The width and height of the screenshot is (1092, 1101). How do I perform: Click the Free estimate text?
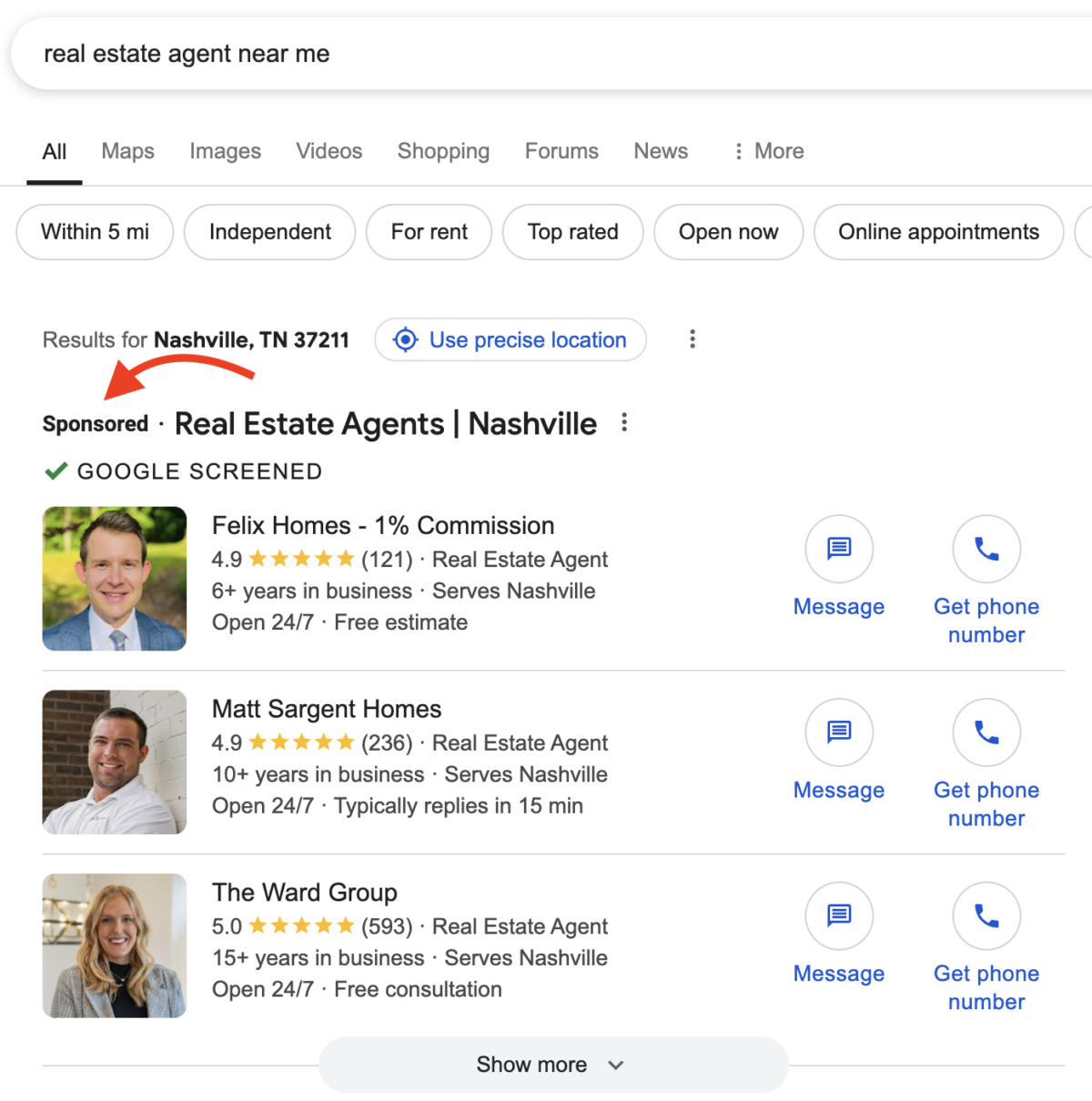tap(401, 622)
